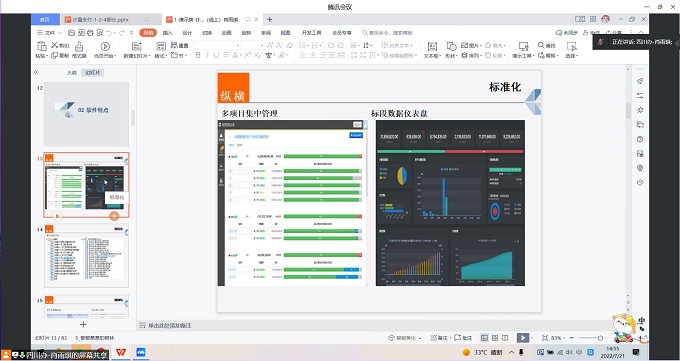Toggle underline formatting
The width and height of the screenshot is (680, 361).
216,55
